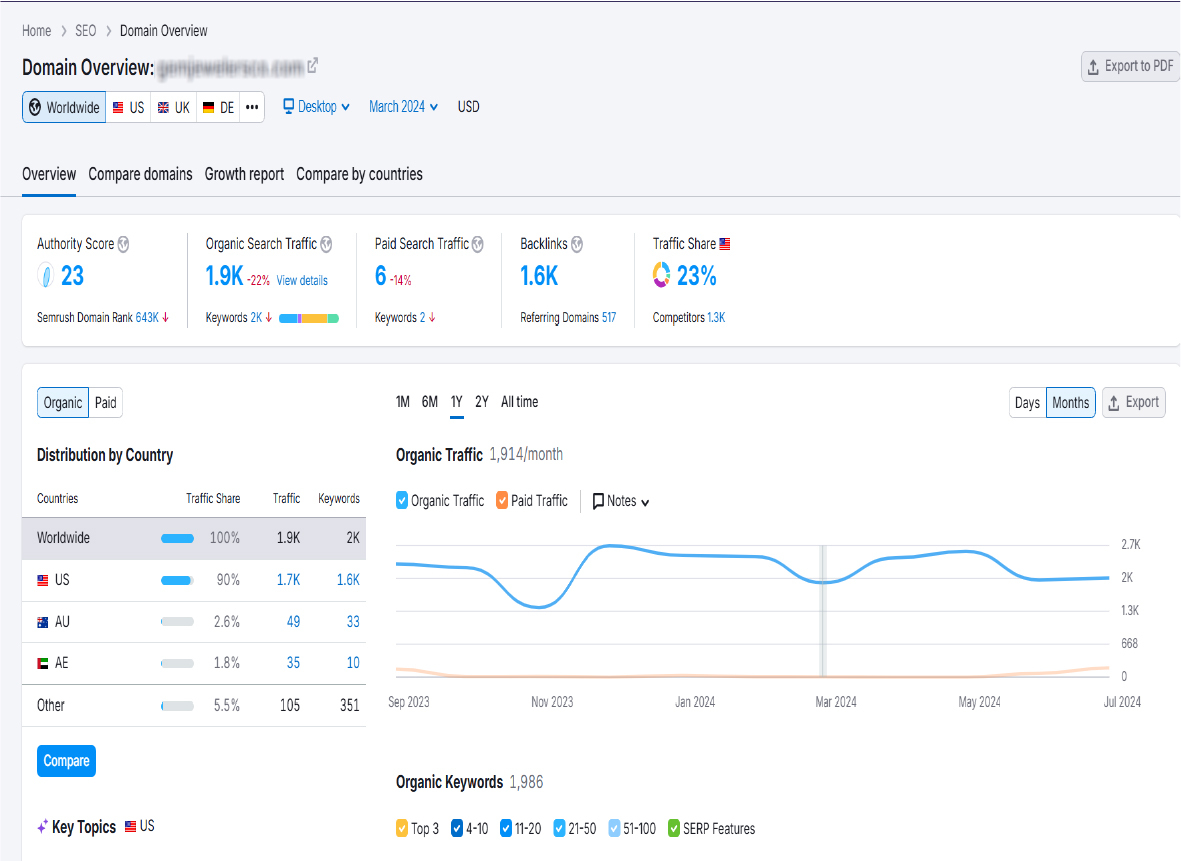Screen dimensions: 1181x861
Task: Uncheck the Organic Traffic checkbox
Action: coord(403,500)
